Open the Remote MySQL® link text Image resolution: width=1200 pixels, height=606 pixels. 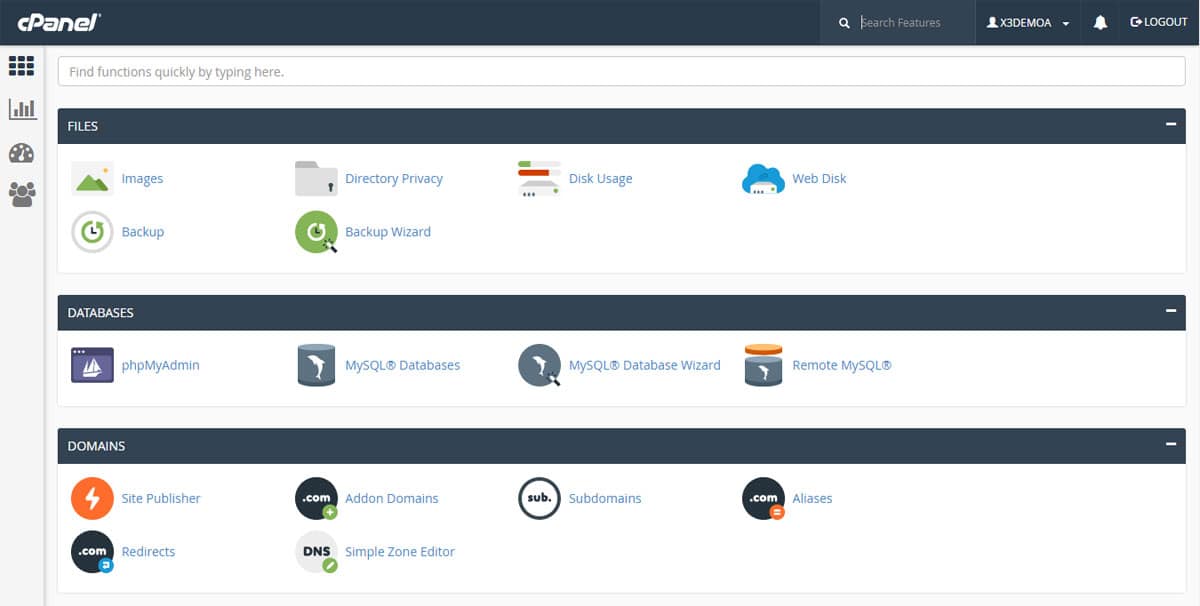pyautogui.click(x=841, y=366)
